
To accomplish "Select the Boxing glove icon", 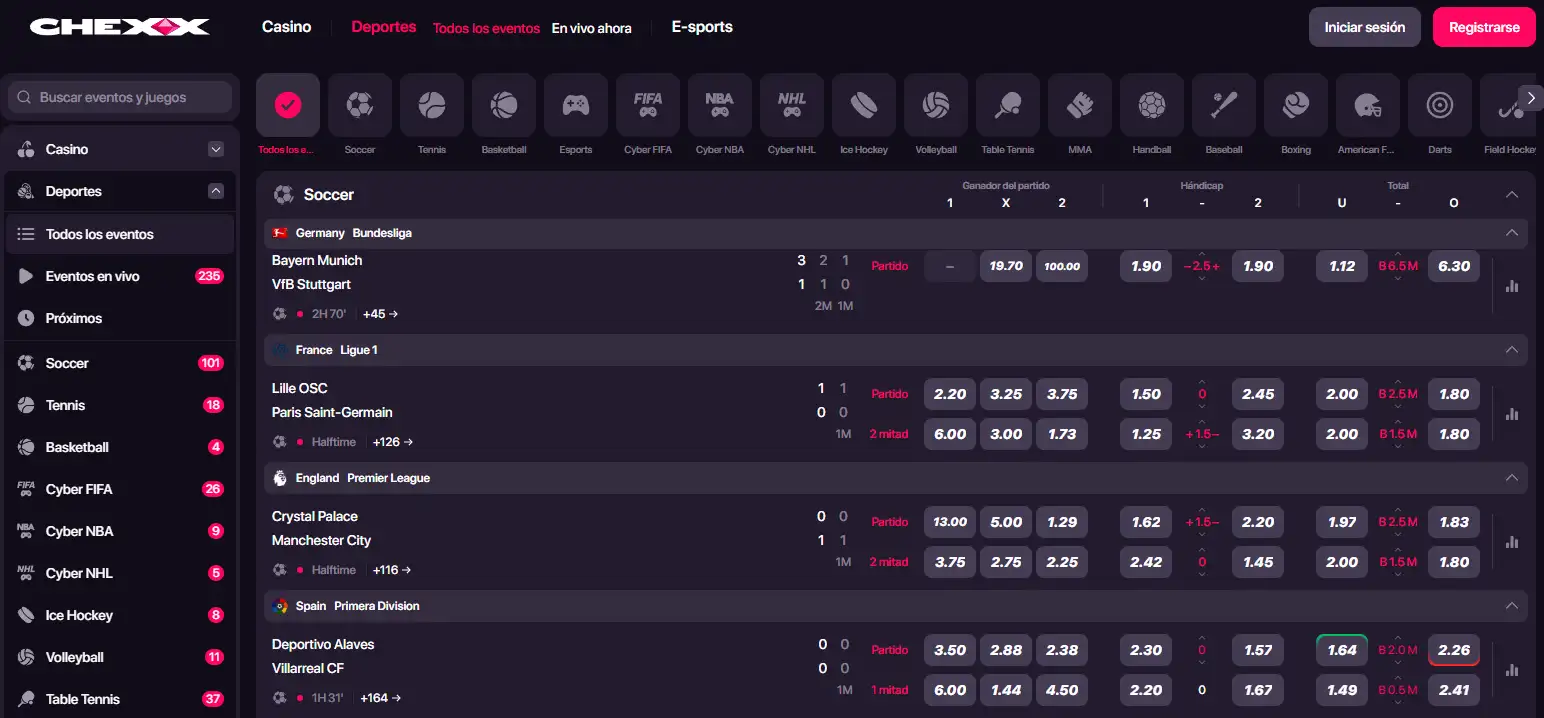I will pyautogui.click(x=1296, y=105).
